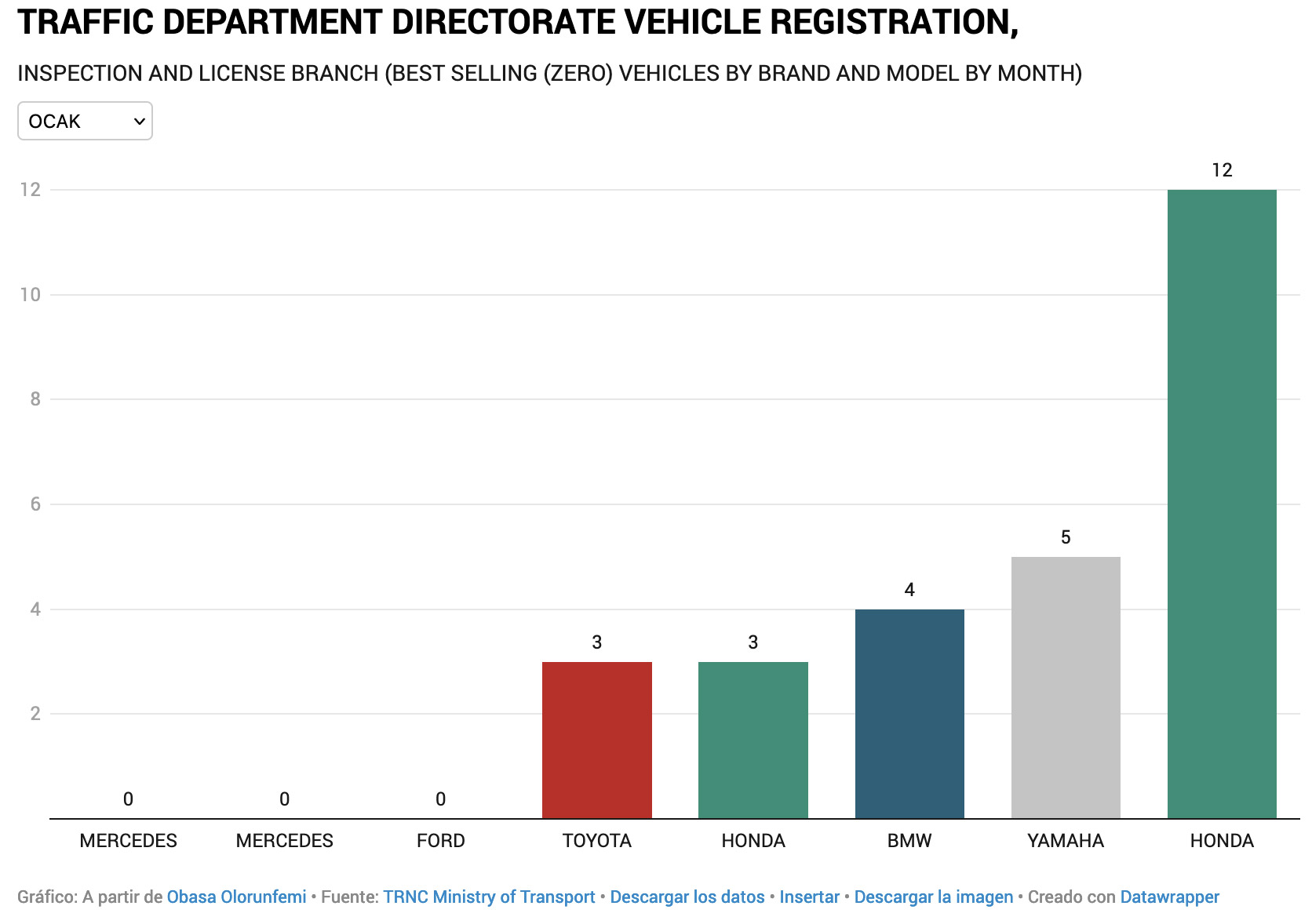Select the tallest HONDA bar valued 12
The width and height of the screenshot is (1312, 924).
coord(1222,504)
